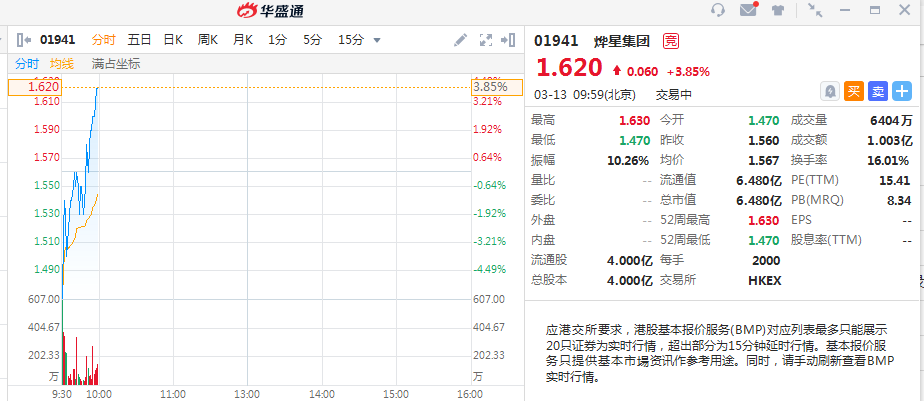This screenshot has height=401, width=924.
Task: Set a price alert with bell icon
Action: tap(830, 91)
